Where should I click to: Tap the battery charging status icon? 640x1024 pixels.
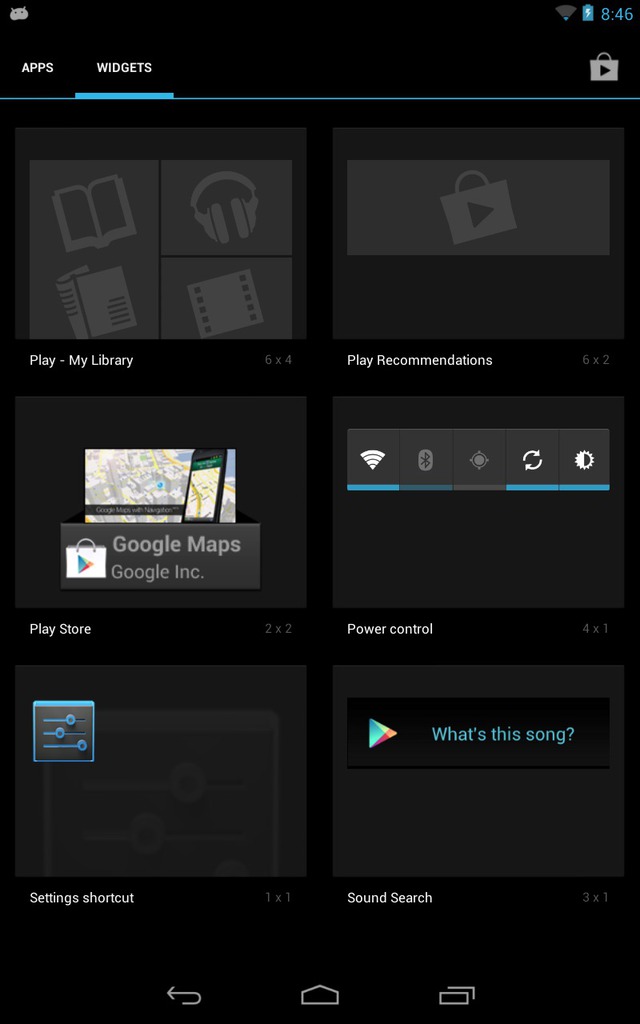[588, 12]
